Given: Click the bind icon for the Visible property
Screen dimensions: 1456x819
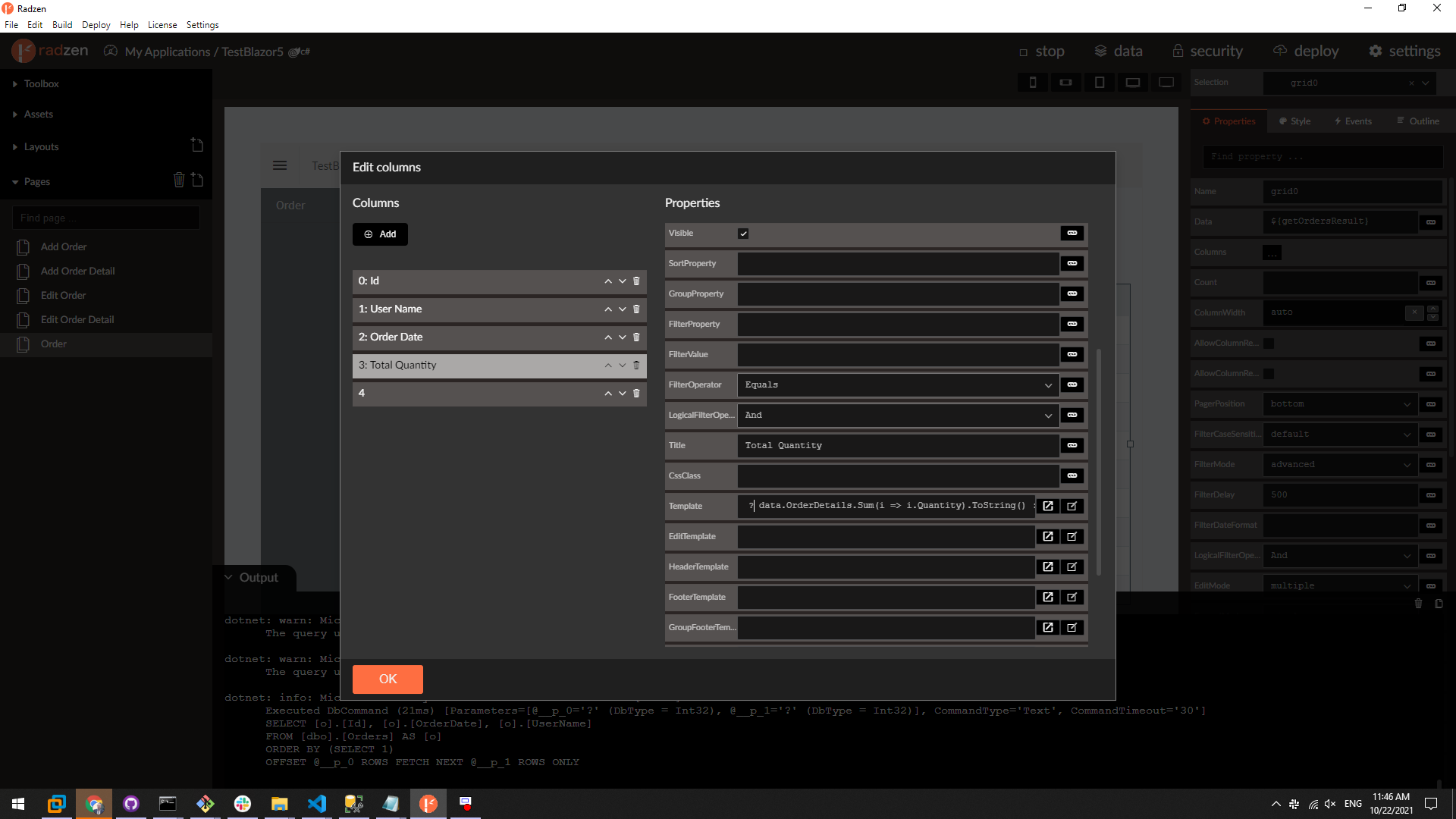Looking at the screenshot, I should pos(1072,233).
